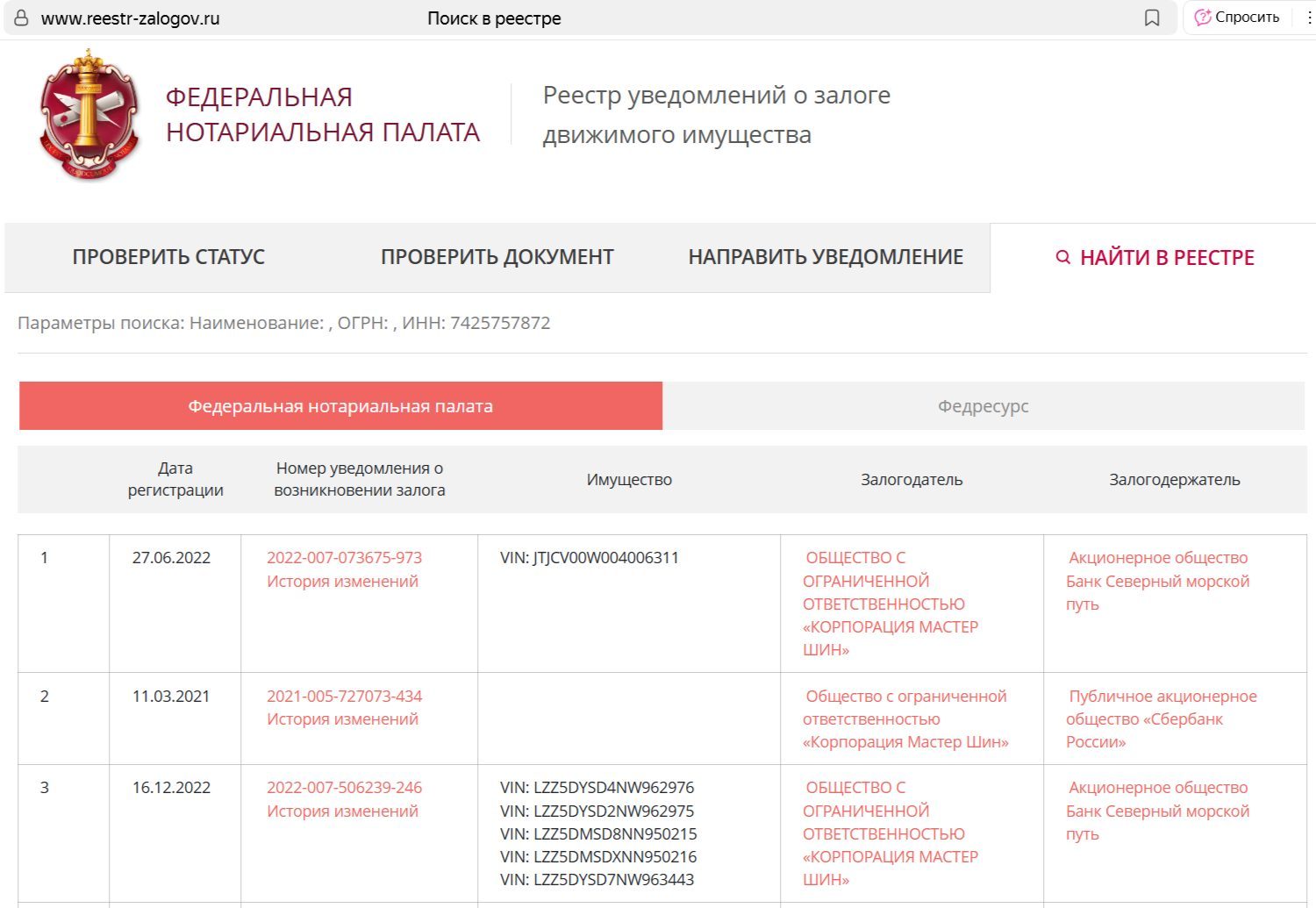Click the Дата регистрации column header
Image resolution: width=1316 pixels, height=908 pixels.
[175, 479]
